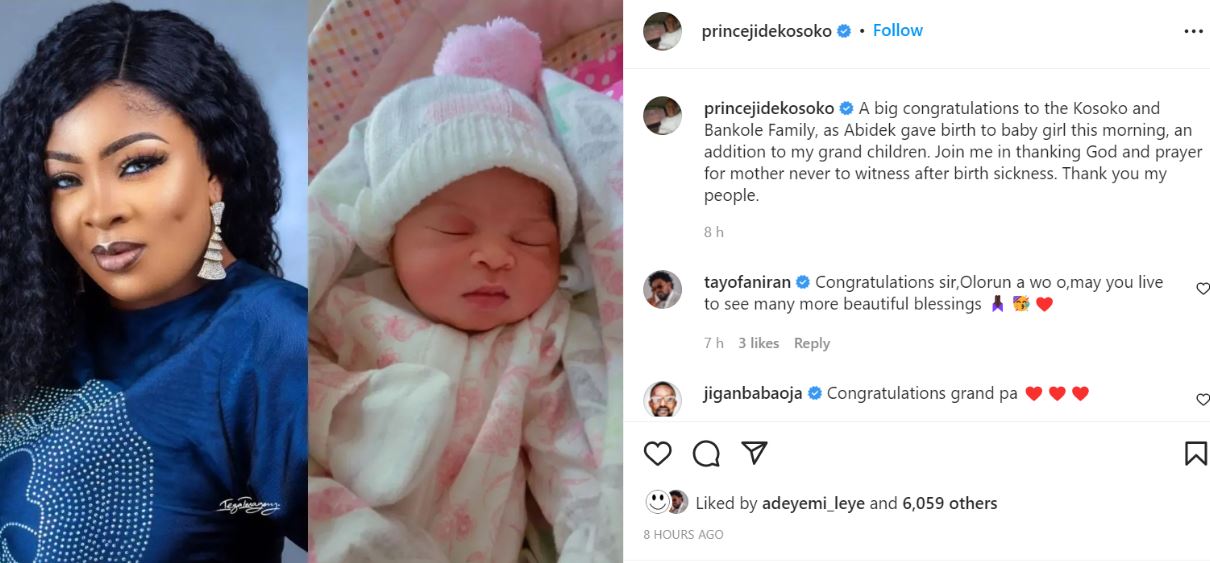This screenshot has height=563, width=1210.
Task: Open comments using the speech bubble icon
Action: point(706,454)
